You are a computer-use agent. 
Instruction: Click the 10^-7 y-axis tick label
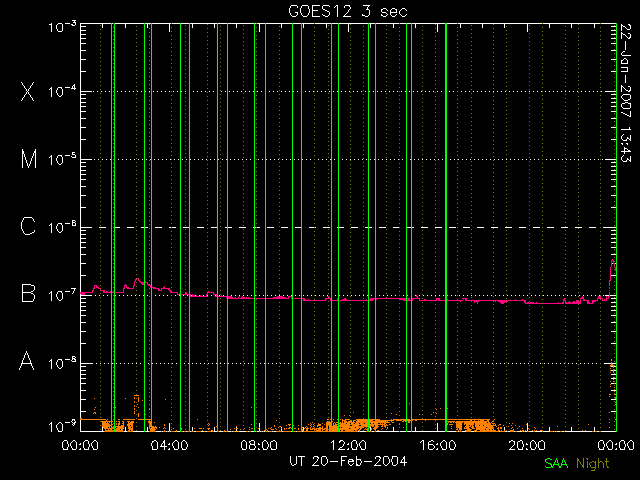click(x=62, y=295)
